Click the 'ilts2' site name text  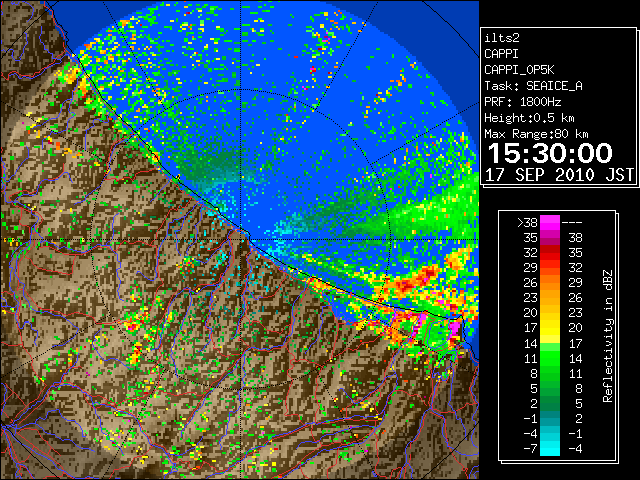pyautogui.click(x=502, y=38)
